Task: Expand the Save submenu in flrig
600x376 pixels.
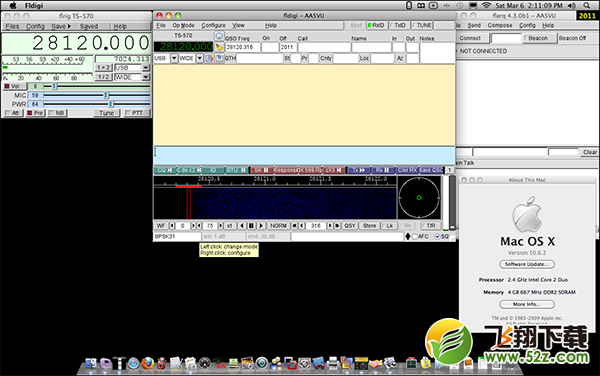Action: (x=61, y=26)
